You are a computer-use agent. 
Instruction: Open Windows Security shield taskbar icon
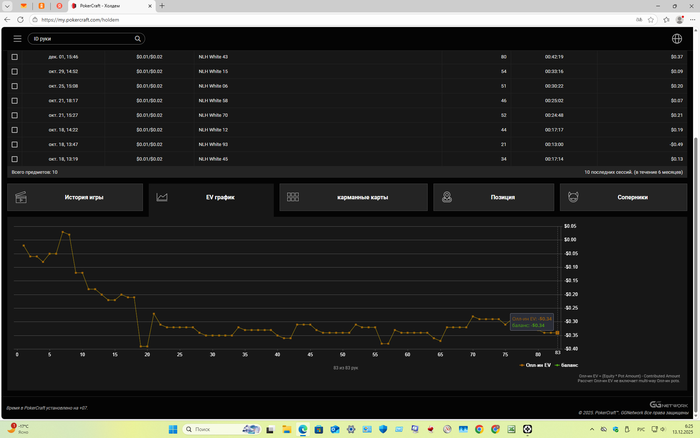[383, 429]
